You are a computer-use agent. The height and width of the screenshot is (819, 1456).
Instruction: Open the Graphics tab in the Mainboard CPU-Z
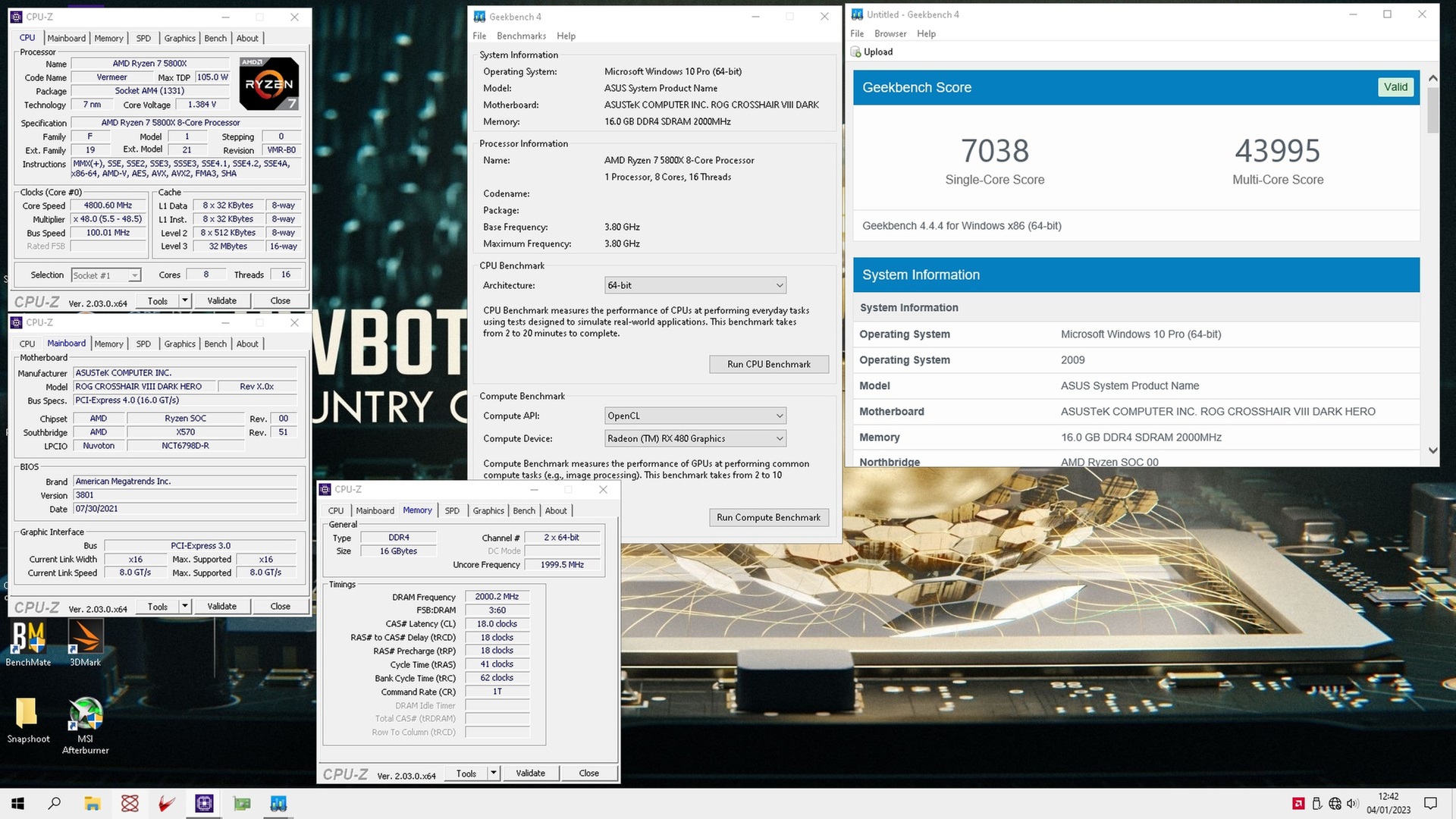pyautogui.click(x=180, y=344)
